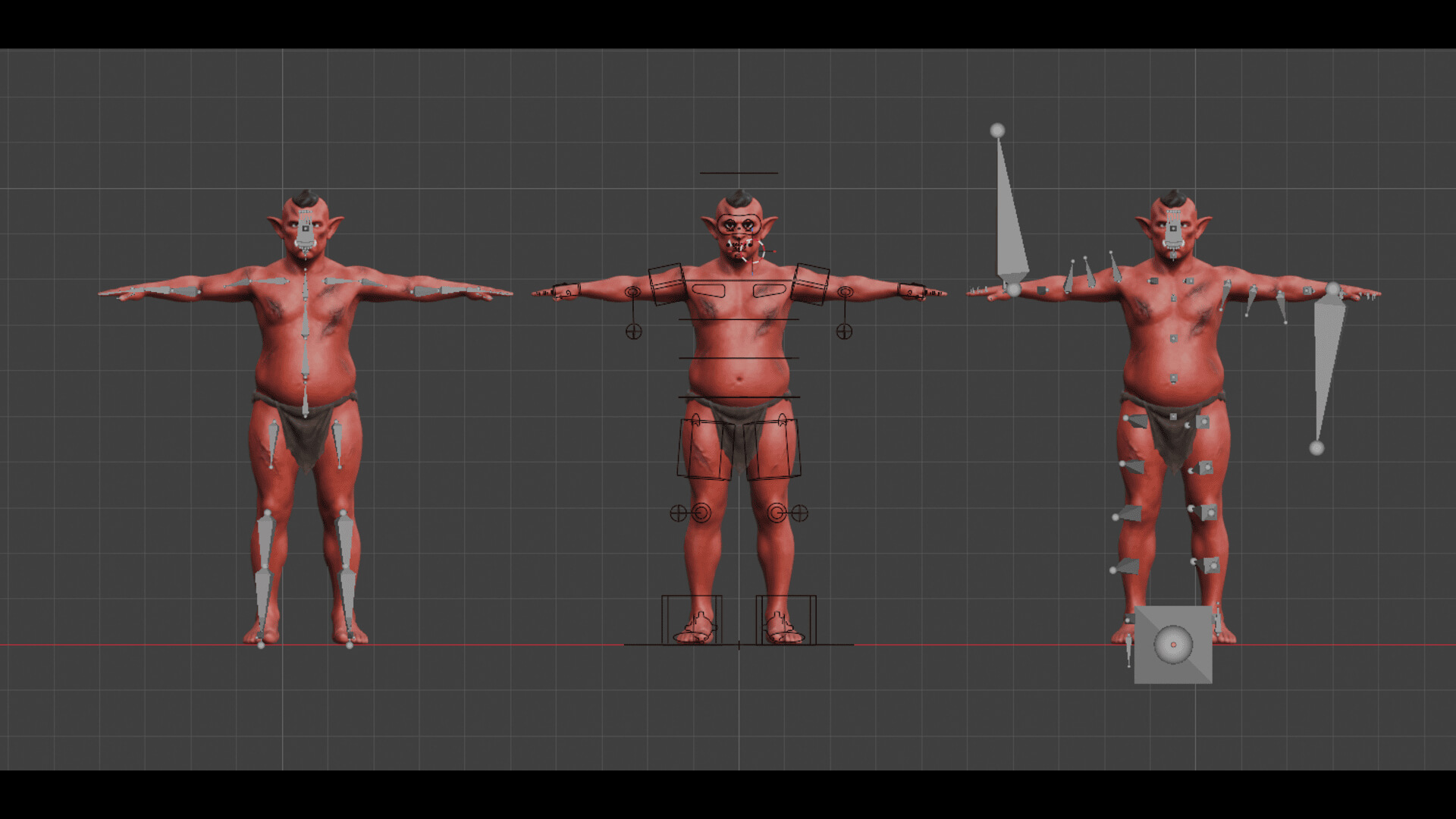This screenshot has width=1456, height=819.
Task: Select the large square root bone widget
Action: 1173,645
